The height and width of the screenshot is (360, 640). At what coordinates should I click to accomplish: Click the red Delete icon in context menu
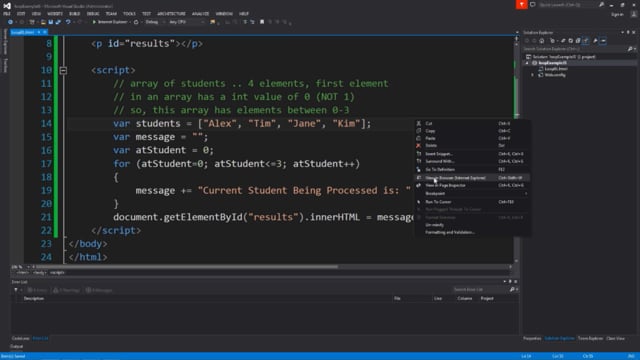pyautogui.click(x=418, y=146)
